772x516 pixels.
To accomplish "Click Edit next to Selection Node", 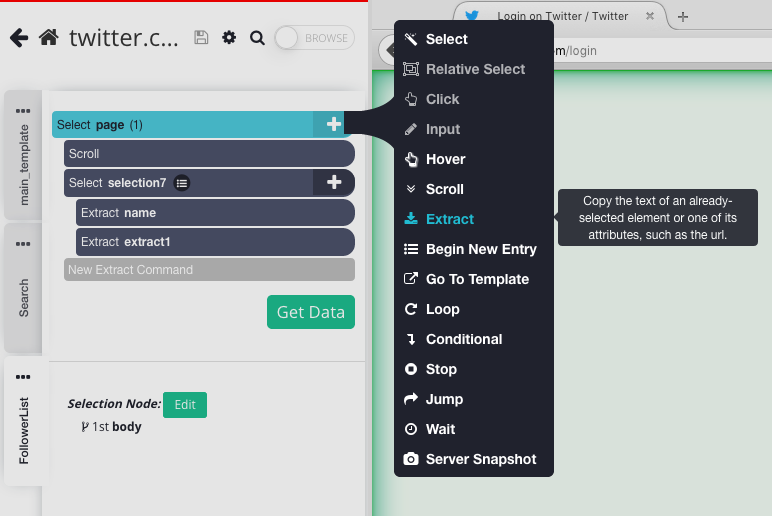I will click(x=185, y=405).
